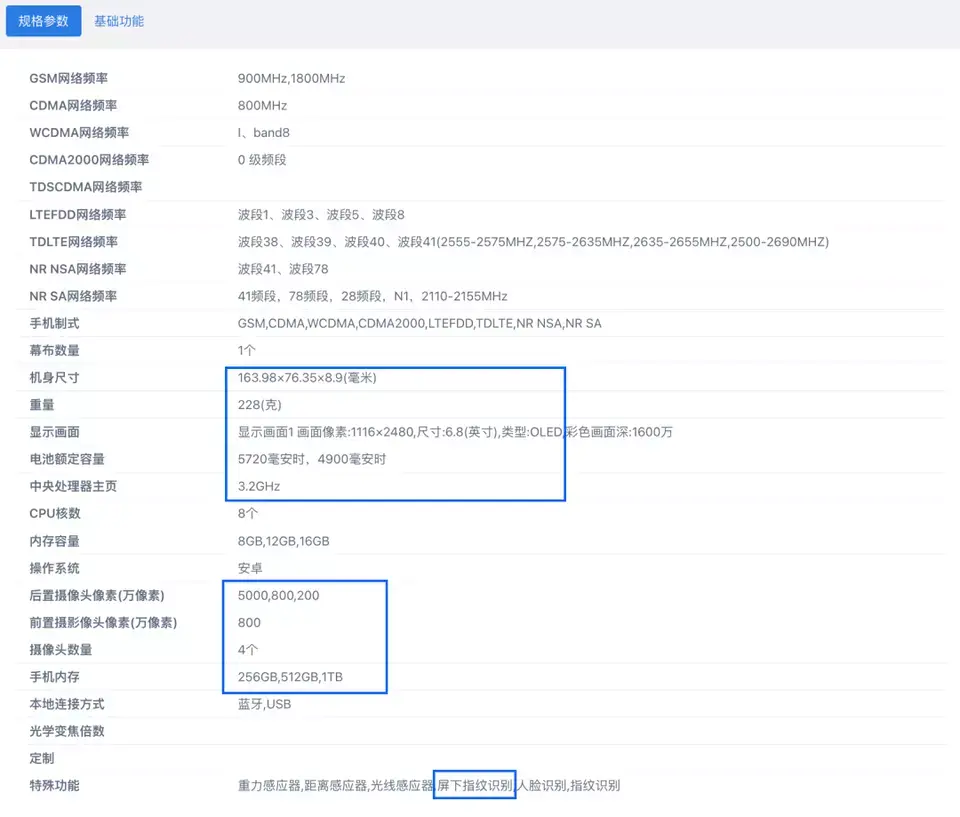Screen dimensions: 960x817
Task: Select the 摄像头数量 label
Action: coord(61,649)
